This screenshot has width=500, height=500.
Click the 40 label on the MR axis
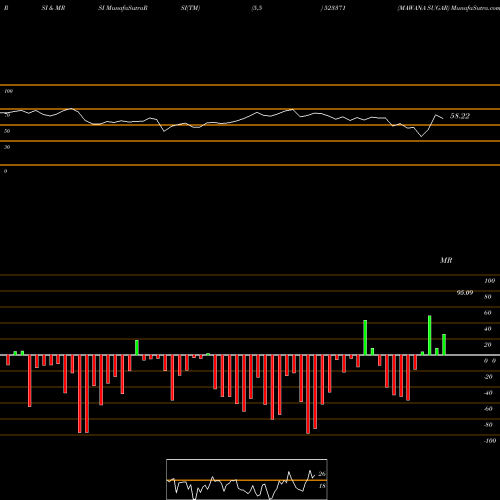pyautogui.click(x=488, y=329)
